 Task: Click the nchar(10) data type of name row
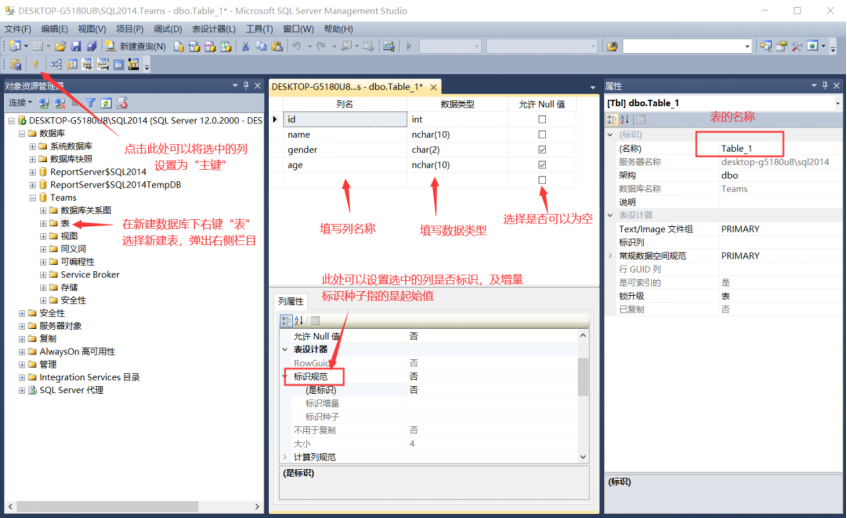[431, 134]
